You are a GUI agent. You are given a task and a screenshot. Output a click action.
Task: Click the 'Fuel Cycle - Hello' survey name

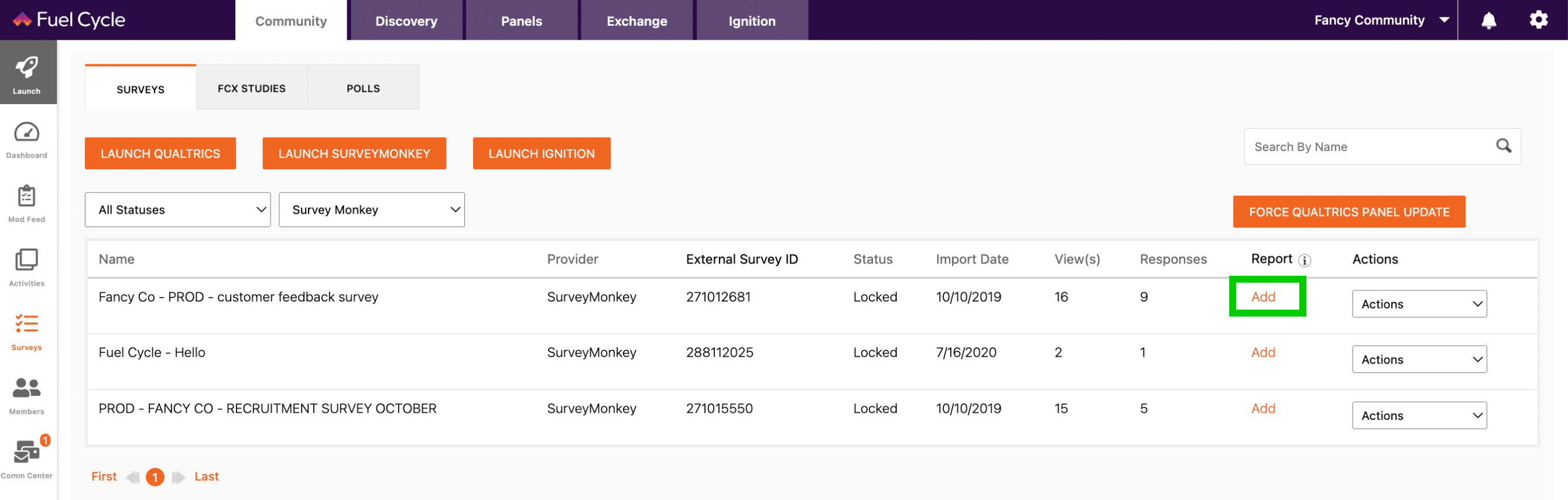point(152,352)
